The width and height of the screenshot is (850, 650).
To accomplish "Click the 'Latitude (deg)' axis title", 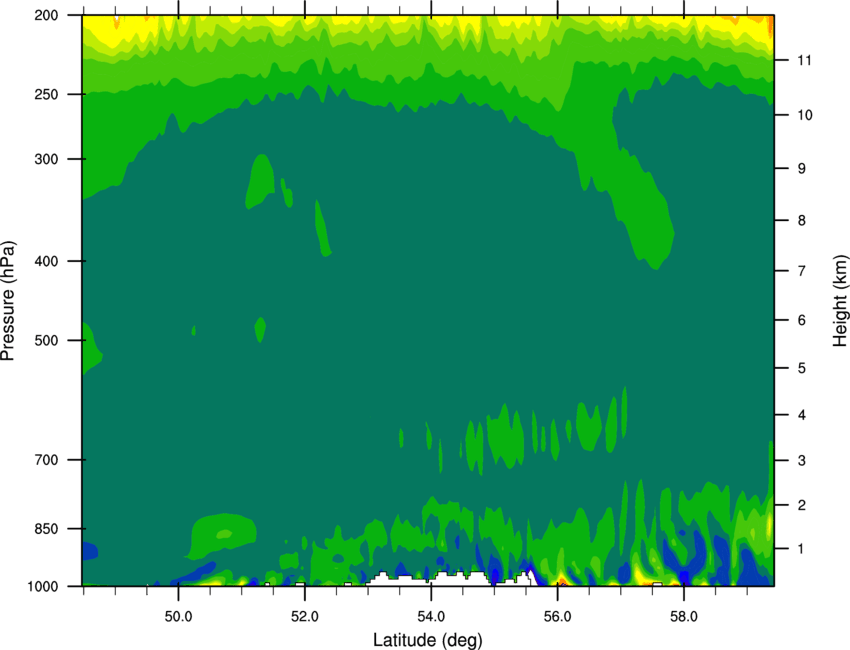I will [428, 640].
